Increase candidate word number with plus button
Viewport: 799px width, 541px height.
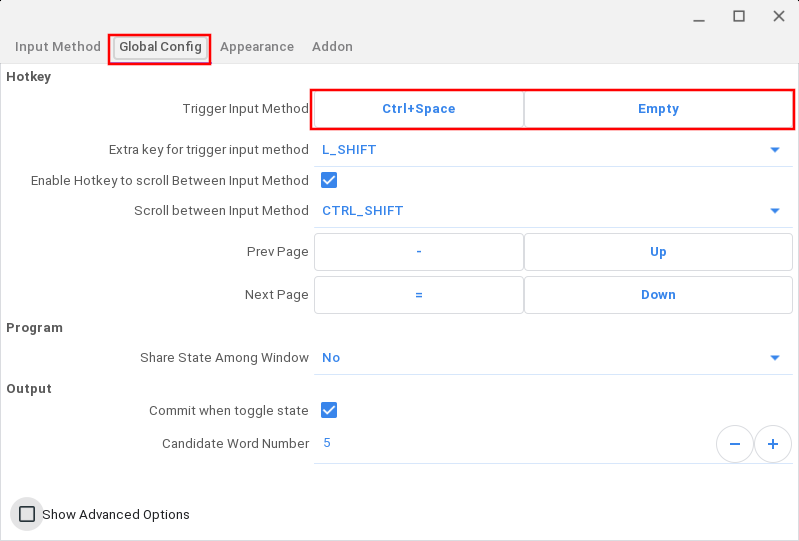[x=772, y=443]
